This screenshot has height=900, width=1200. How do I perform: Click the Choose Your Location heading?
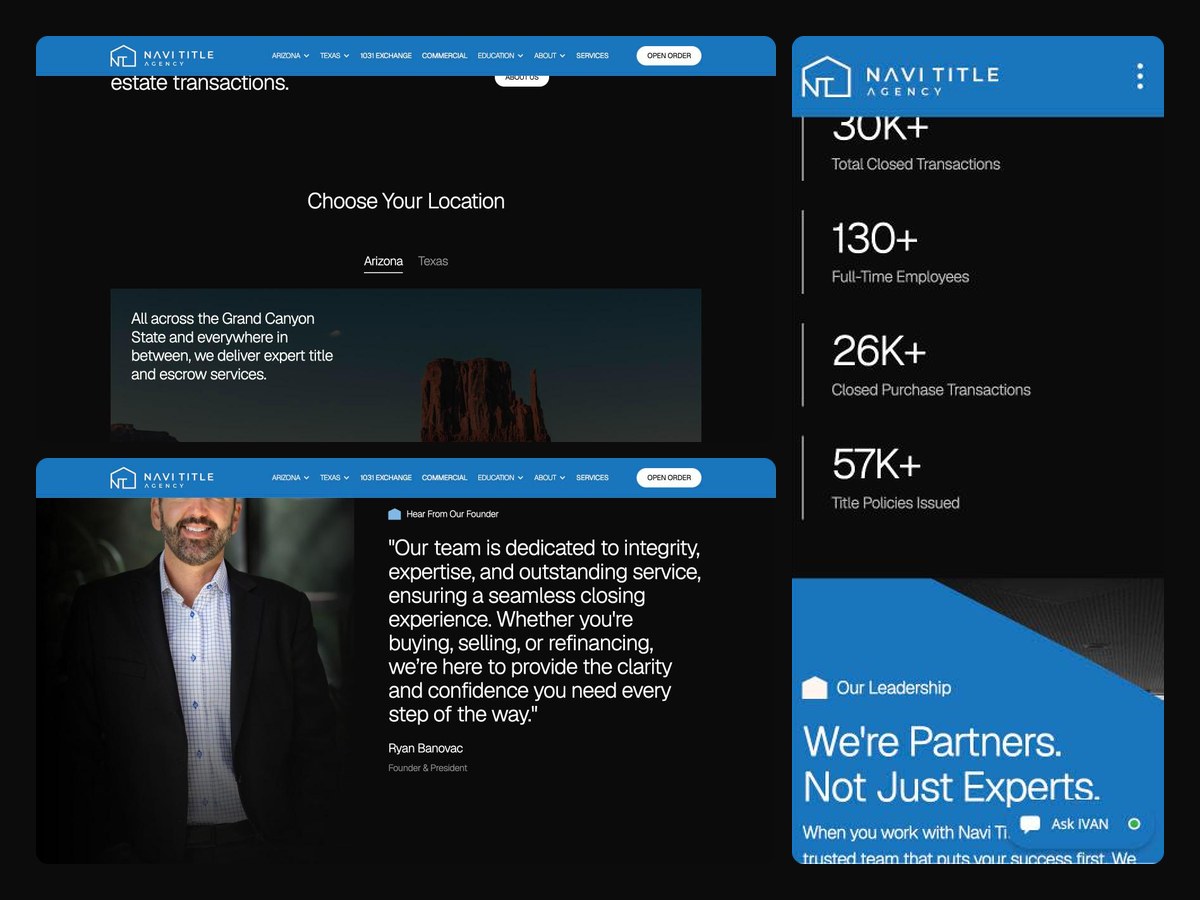pos(406,201)
